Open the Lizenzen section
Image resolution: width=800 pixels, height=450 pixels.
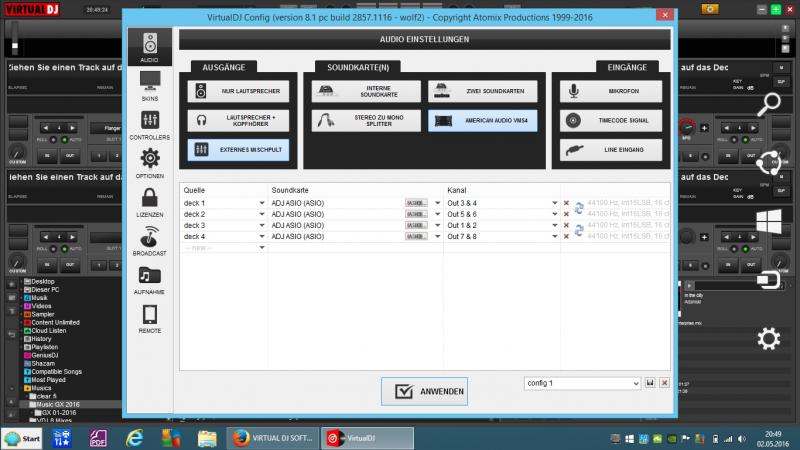click(x=149, y=202)
